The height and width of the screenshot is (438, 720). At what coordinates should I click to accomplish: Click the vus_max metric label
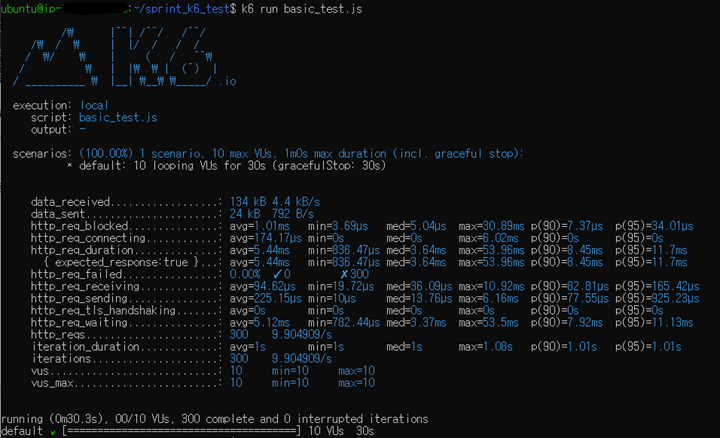(52, 383)
